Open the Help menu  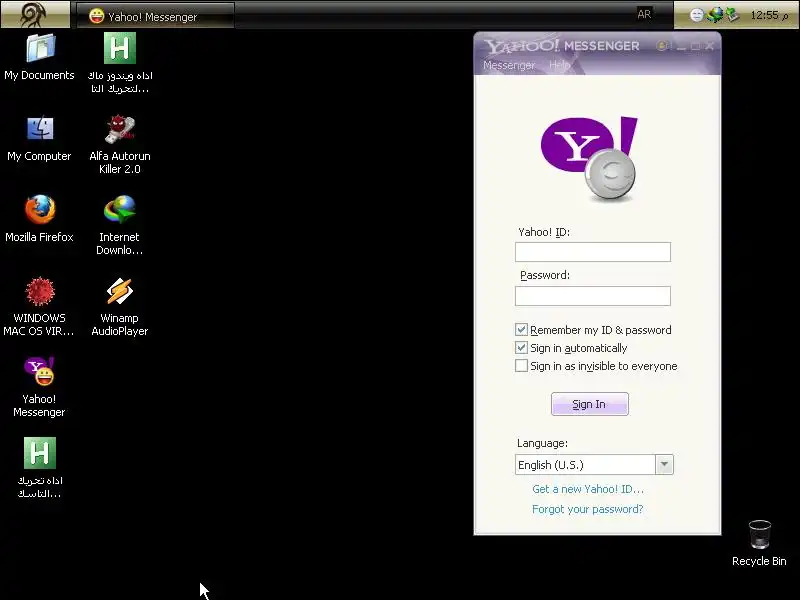click(560, 65)
